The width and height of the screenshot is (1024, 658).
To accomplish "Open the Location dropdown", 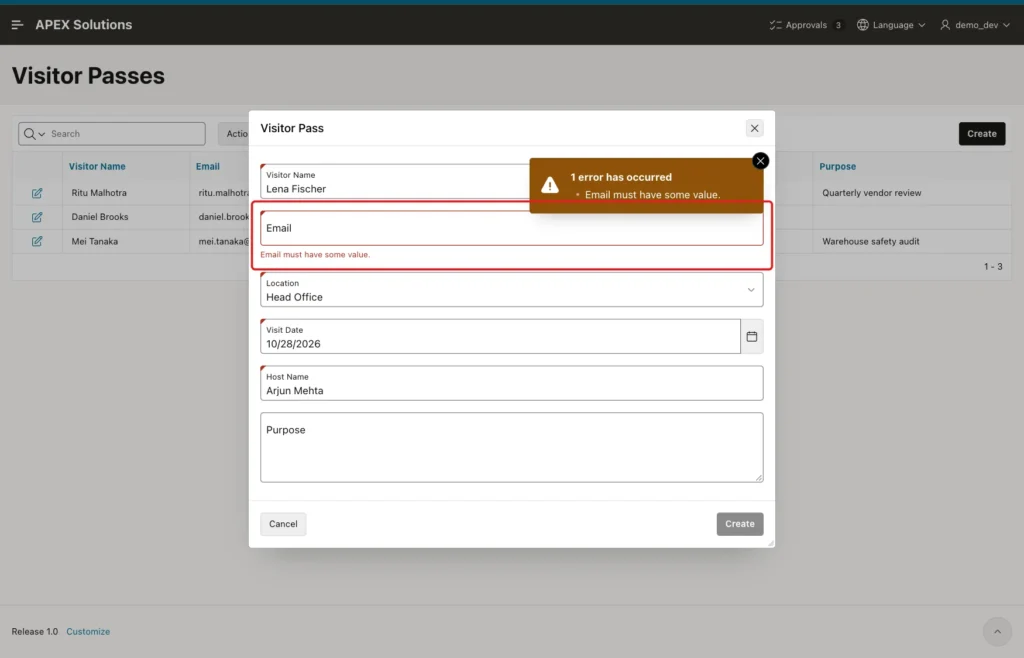I will coord(511,290).
